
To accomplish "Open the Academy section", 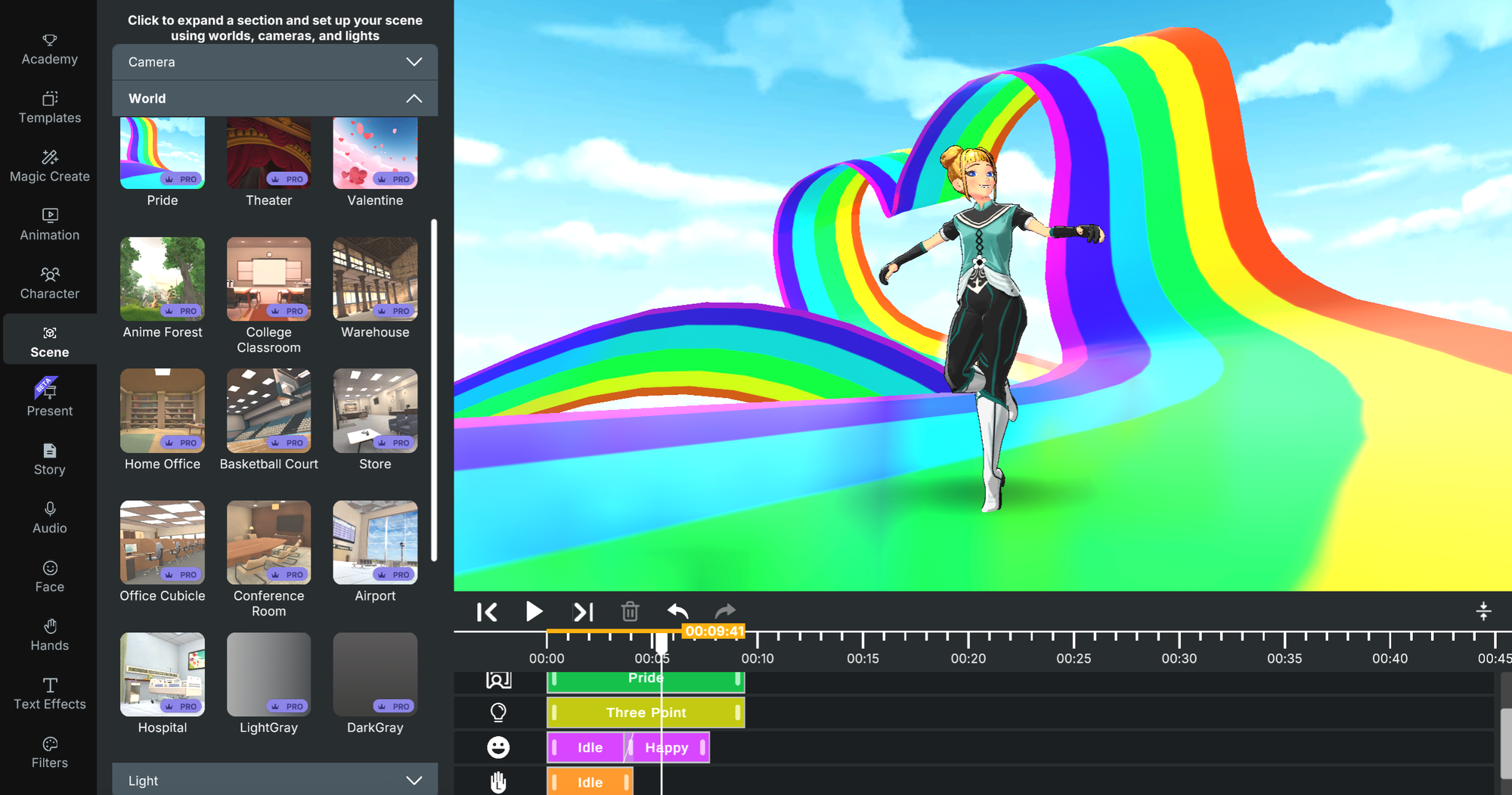I will click(x=49, y=48).
